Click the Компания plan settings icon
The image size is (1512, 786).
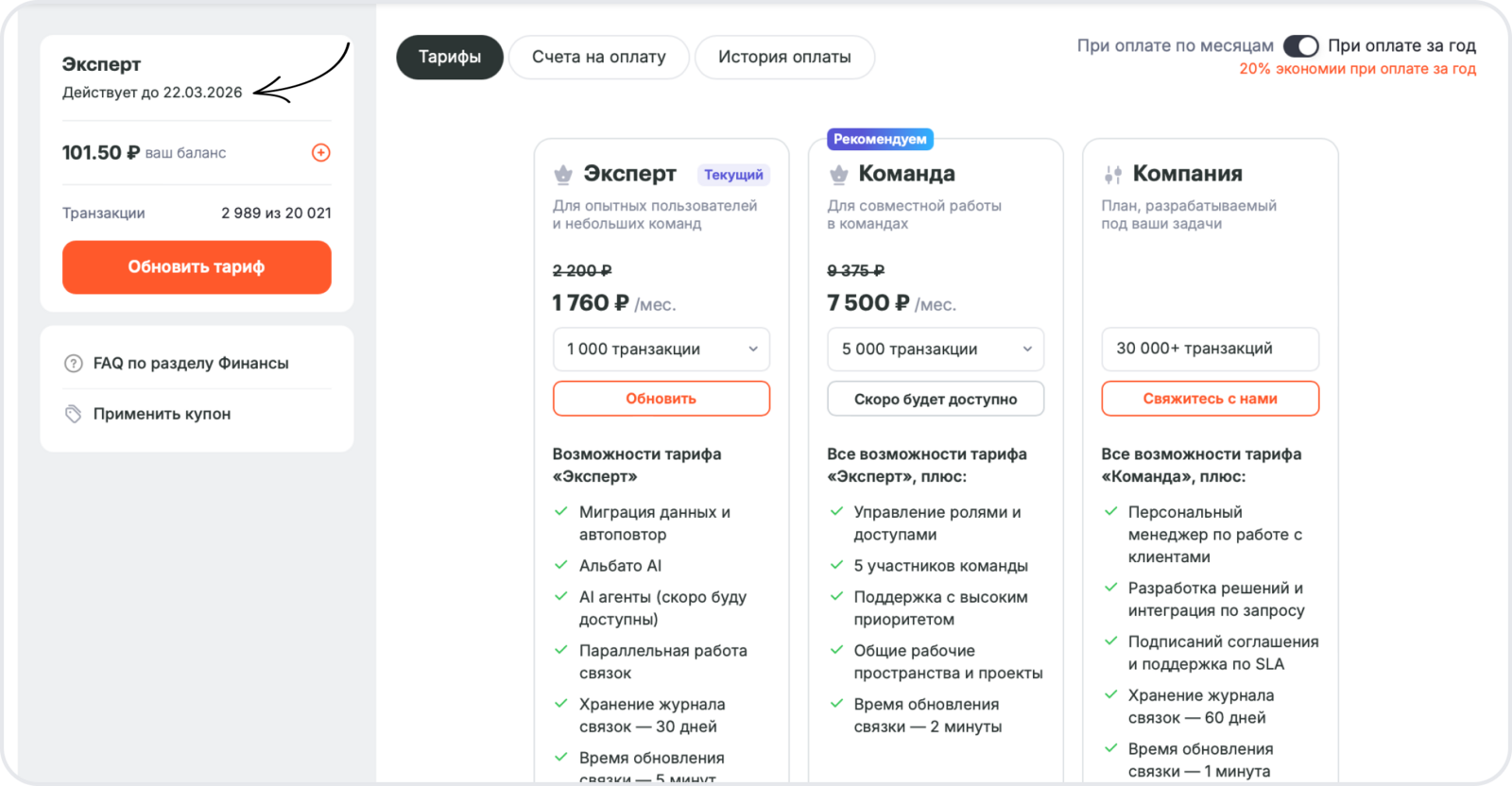[x=1112, y=175]
